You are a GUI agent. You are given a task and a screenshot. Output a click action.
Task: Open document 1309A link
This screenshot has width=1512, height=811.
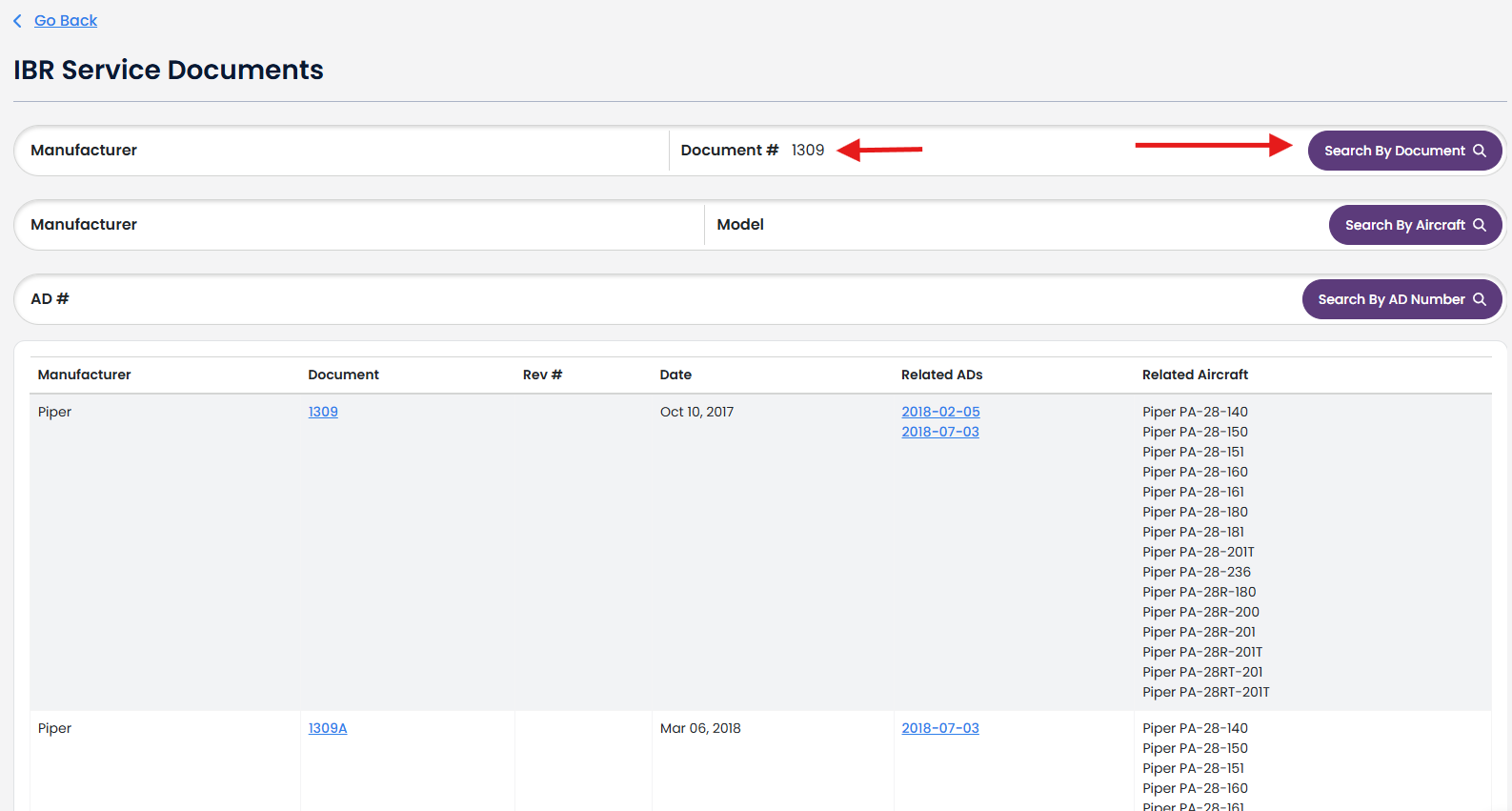click(328, 728)
